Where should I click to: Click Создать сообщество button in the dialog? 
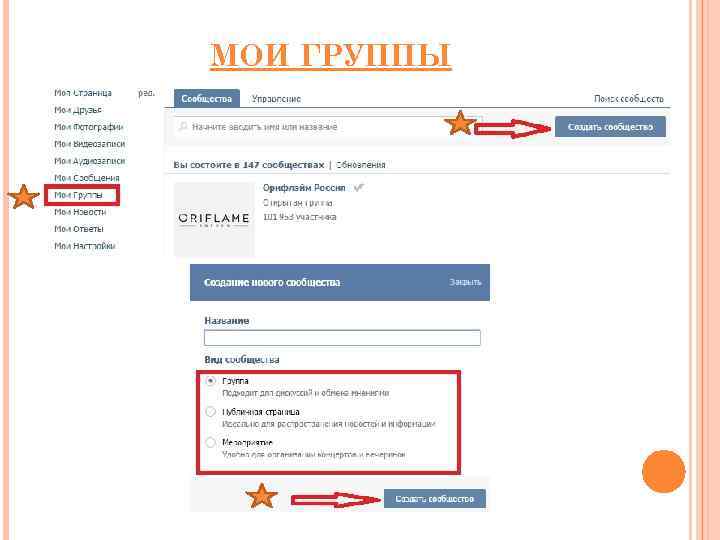point(434,498)
